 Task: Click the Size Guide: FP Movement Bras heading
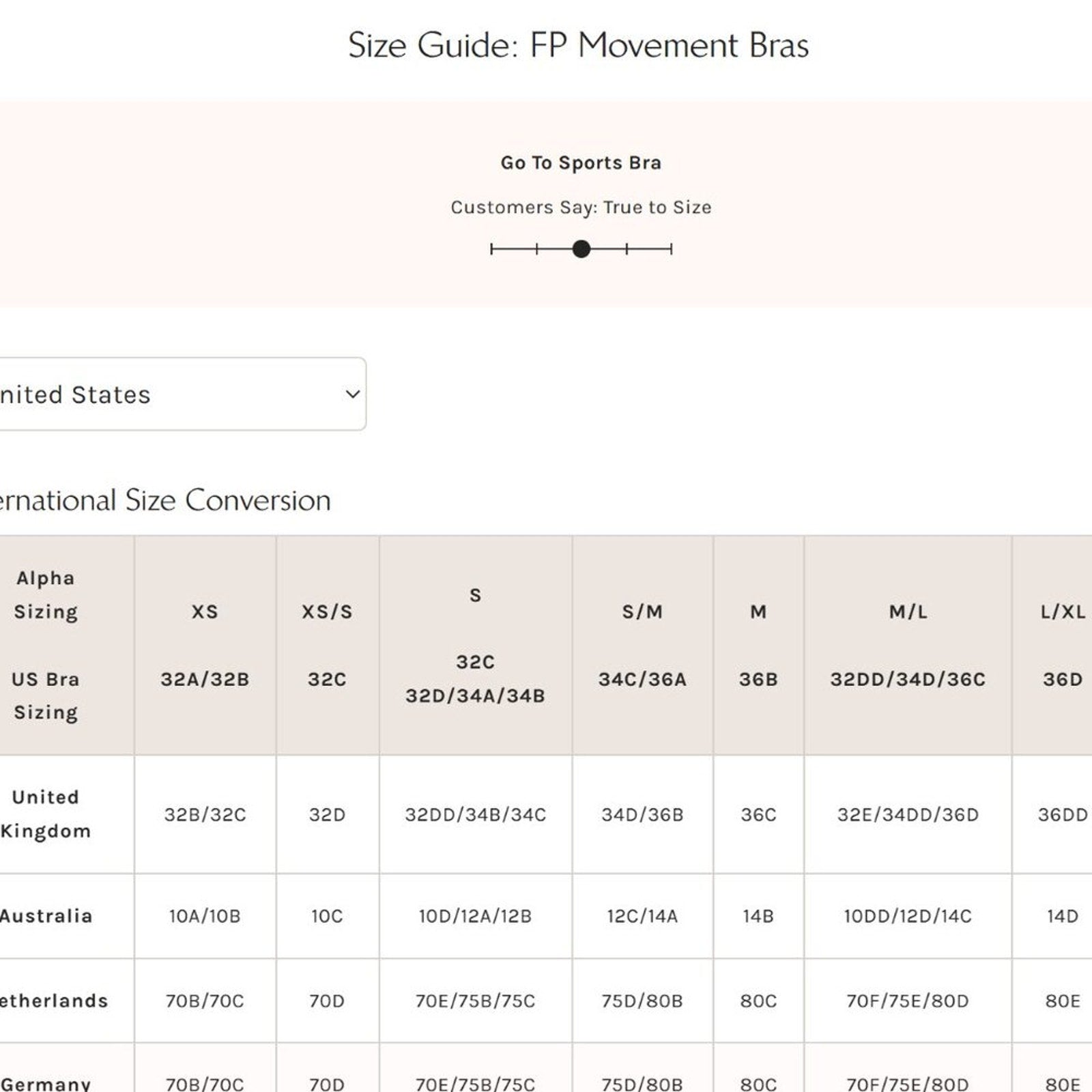click(x=578, y=46)
